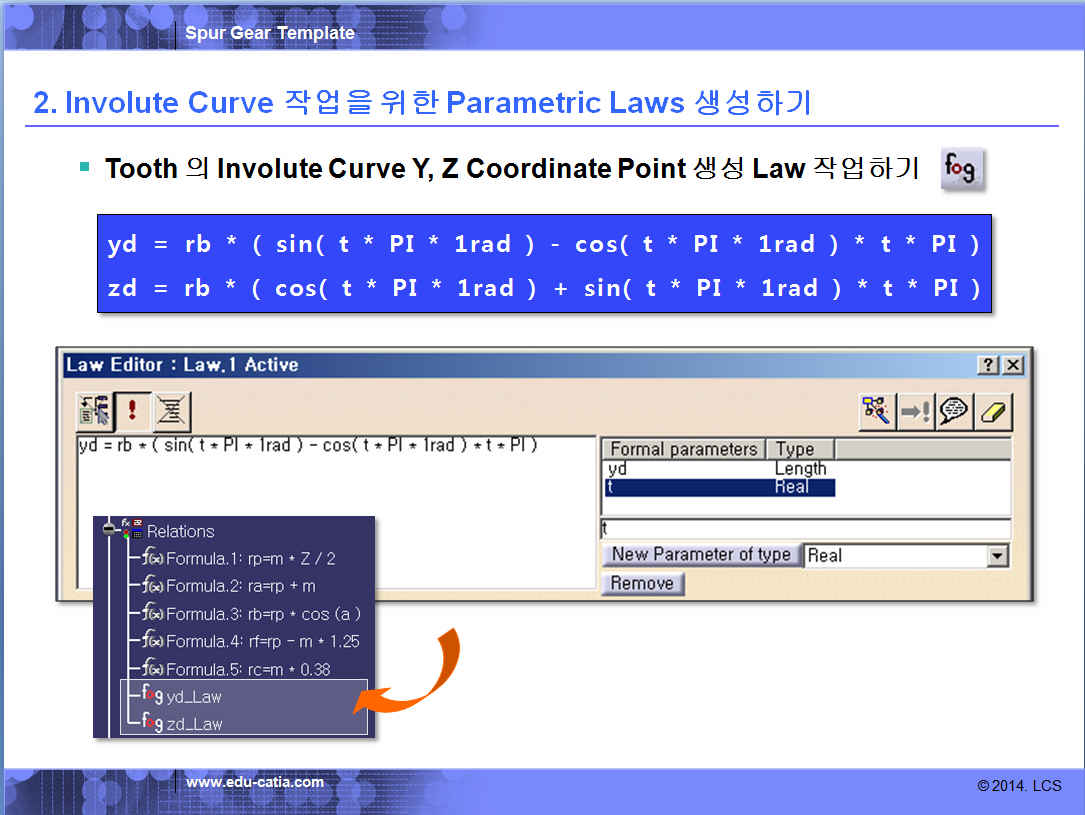Click the fog Law tool icon
This screenshot has width=1085, height=815.
pyautogui.click(x=962, y=168)
